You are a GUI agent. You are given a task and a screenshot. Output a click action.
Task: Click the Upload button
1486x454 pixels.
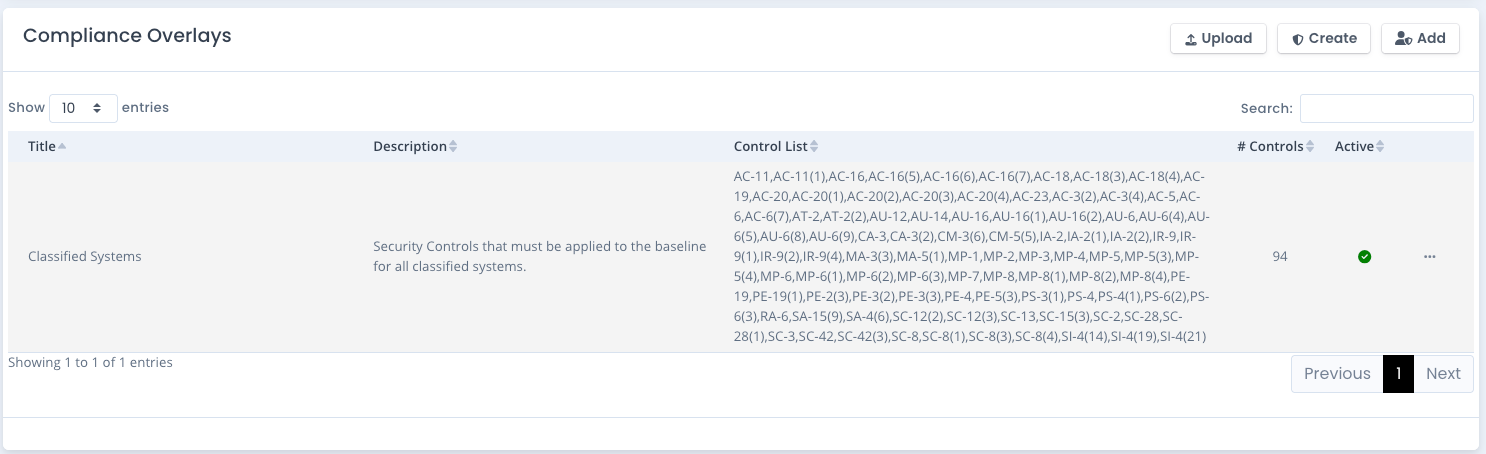coord(1218,38)
